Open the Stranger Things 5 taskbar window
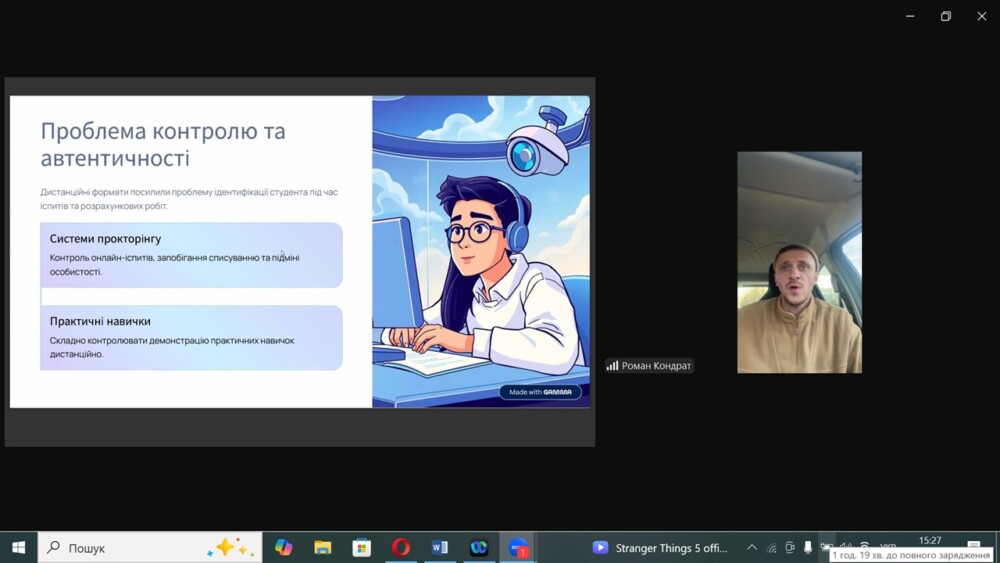Viewport: 1000px width, 563px height. tap(660, 547)
